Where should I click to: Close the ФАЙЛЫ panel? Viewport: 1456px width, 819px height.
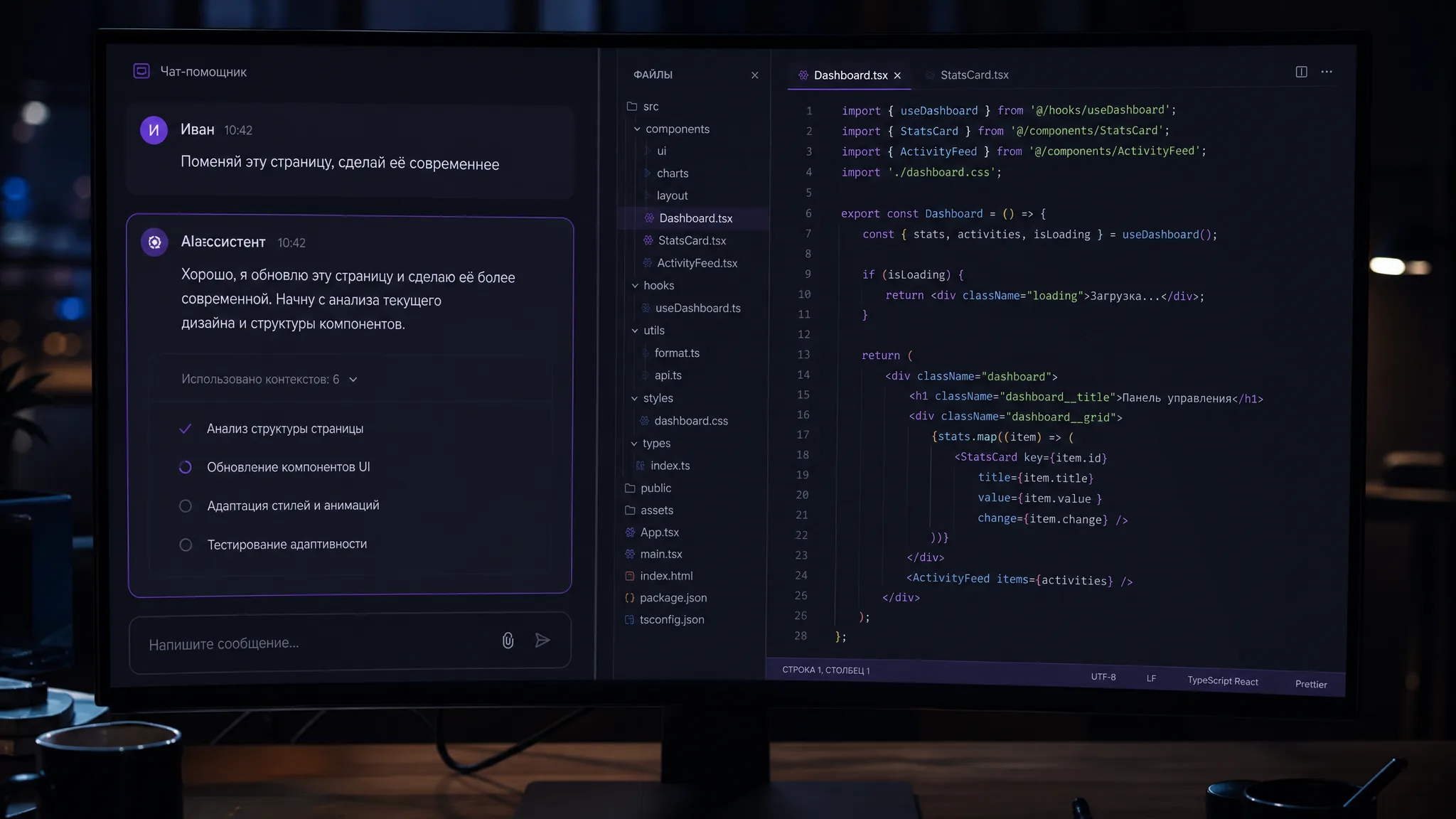[755, 75]
